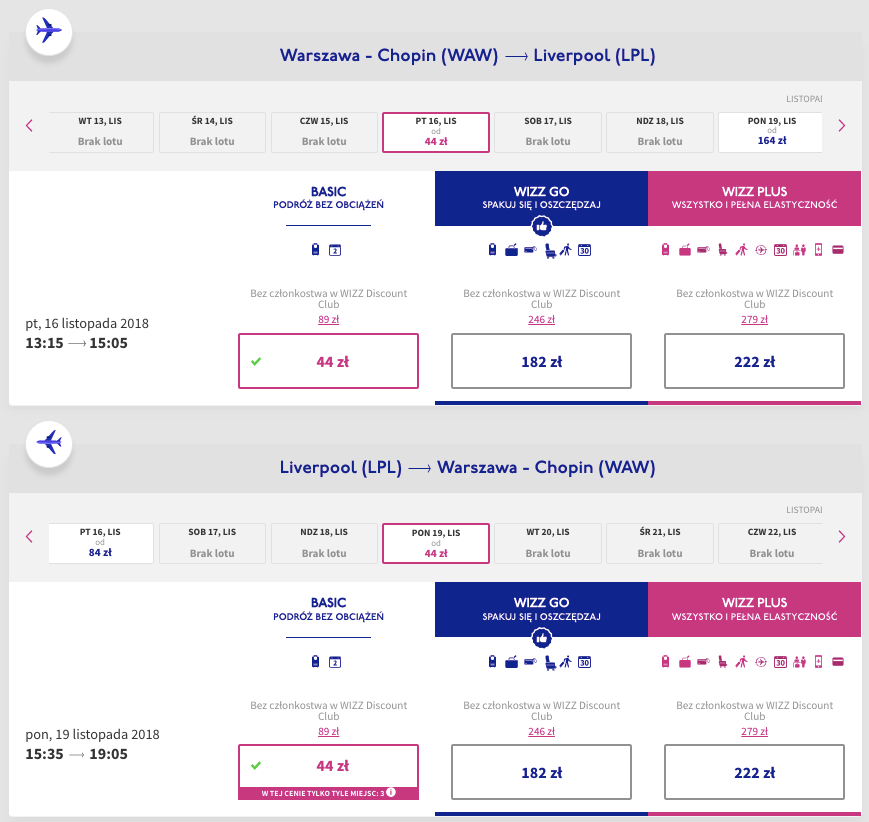Viewport: 869px width, 822px height.
Task: Click the 89 zł discount price link for outbound BASIC
Action: point(328,320)
